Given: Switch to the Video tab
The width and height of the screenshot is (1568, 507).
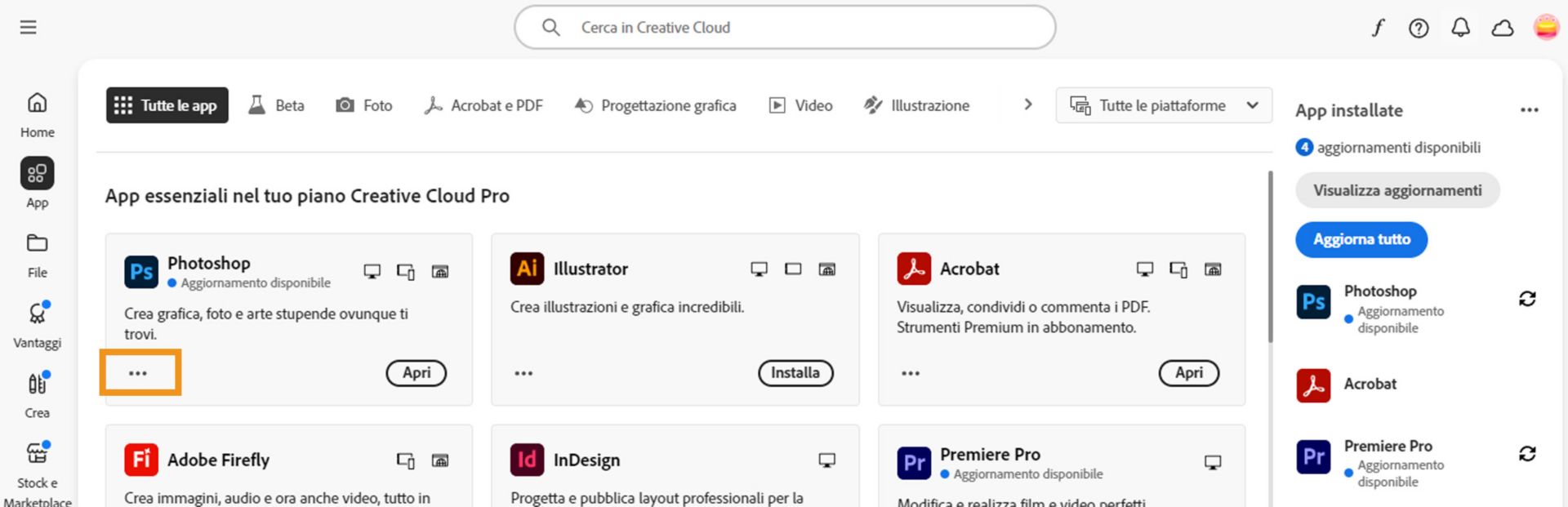Looking at the screenshot, I should tap(800, 105).
